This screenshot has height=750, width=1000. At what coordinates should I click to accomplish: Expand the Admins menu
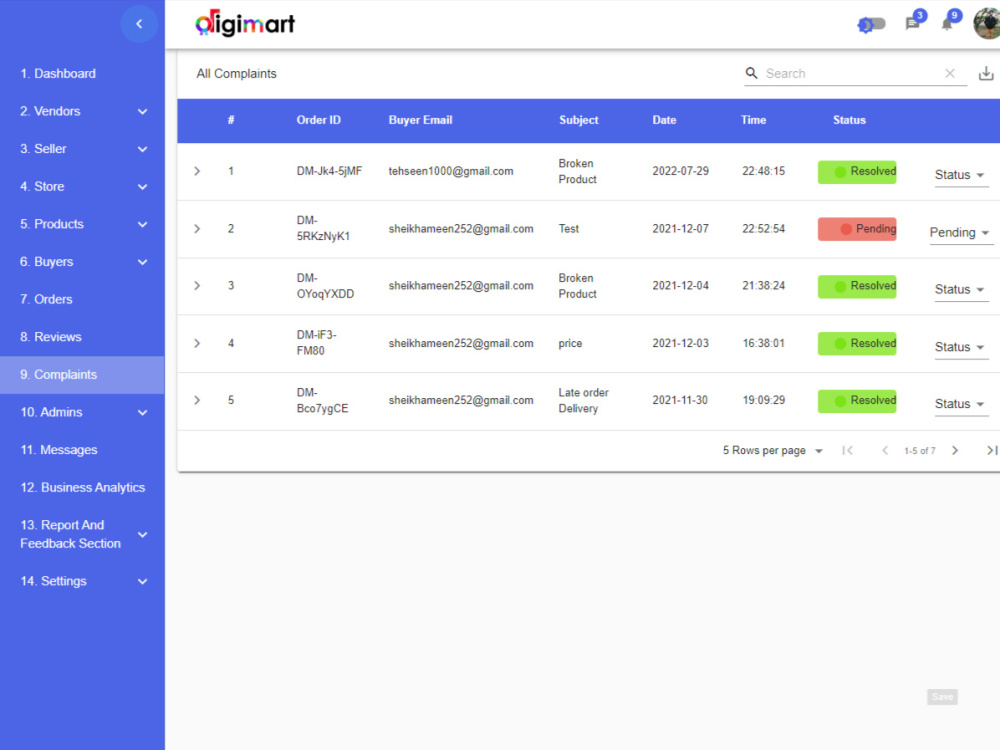pyautogui.click(x=82, y=412)
